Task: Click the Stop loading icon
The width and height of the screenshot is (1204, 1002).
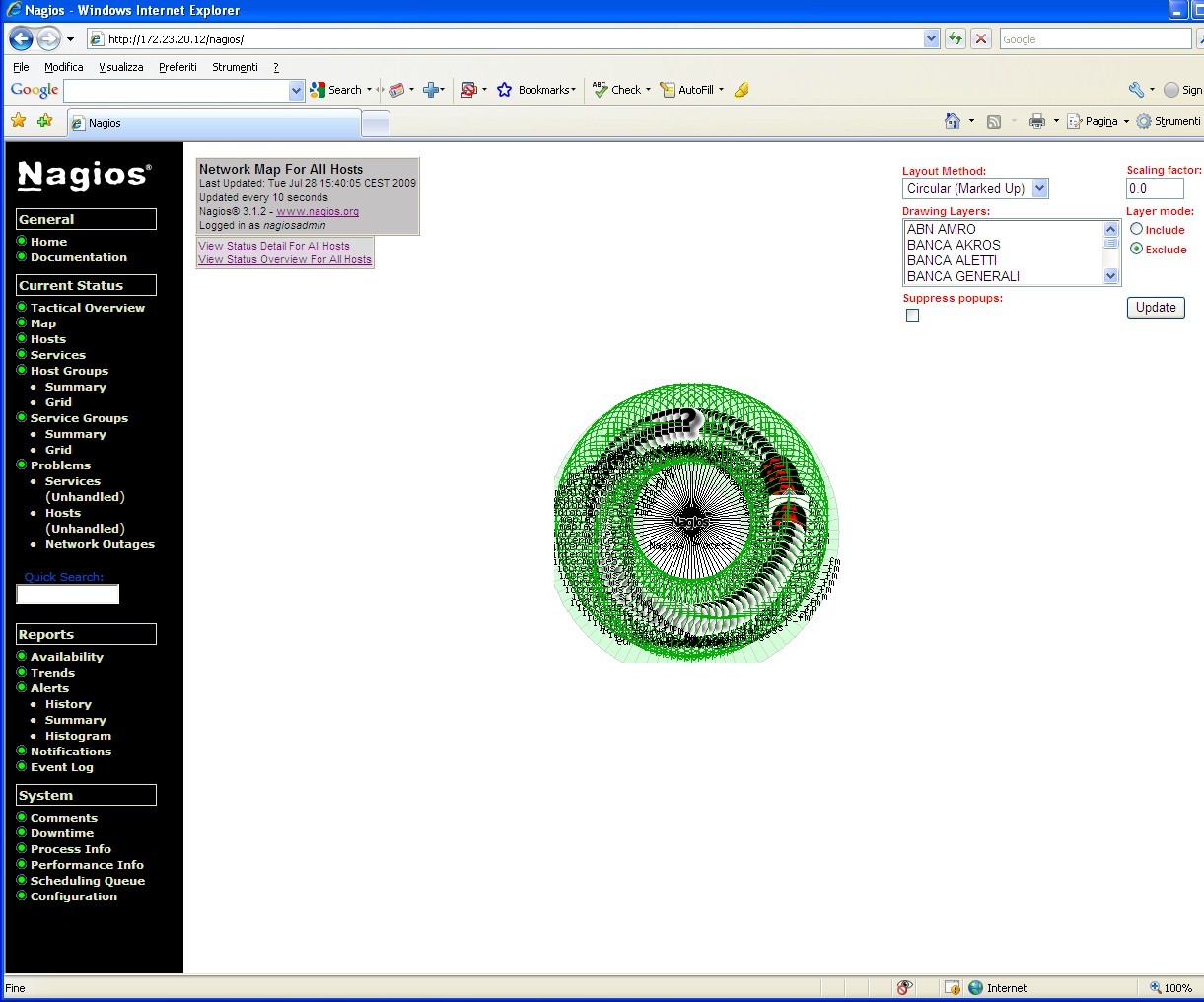Action: (981, 38)
